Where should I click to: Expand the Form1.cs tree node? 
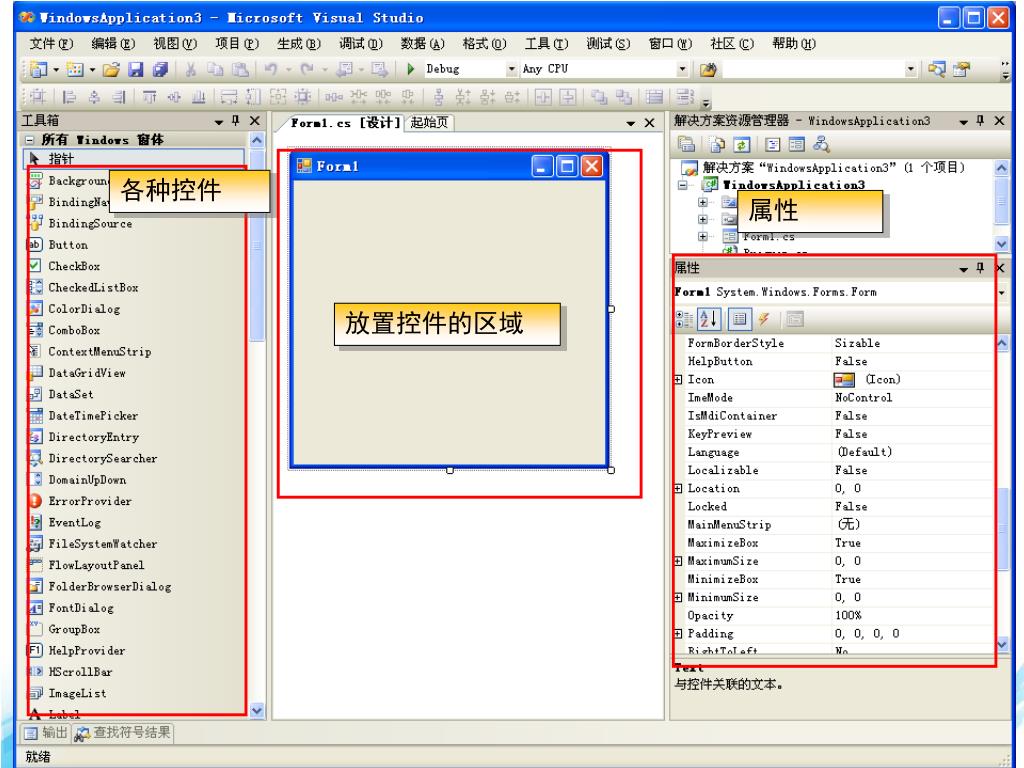[x=703, y=236]
